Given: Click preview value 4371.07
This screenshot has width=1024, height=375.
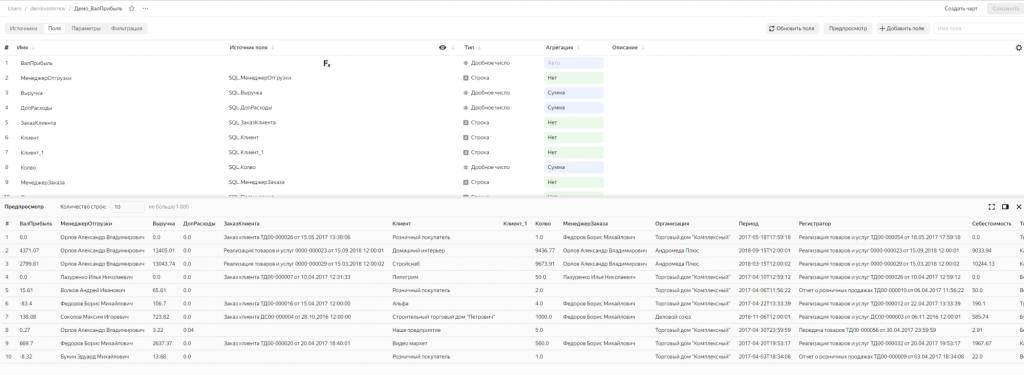Looking at the screenshot, I should click(29, 250).
